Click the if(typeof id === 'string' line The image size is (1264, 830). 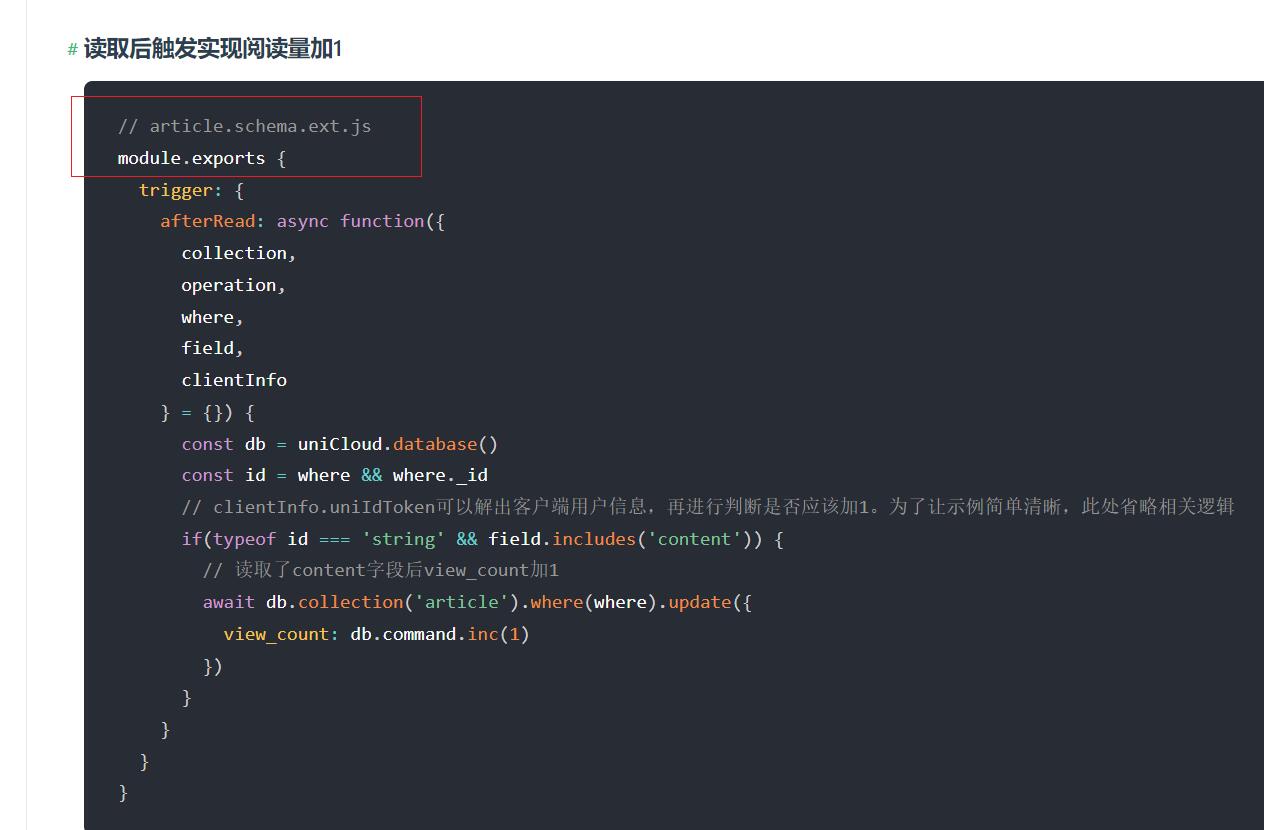click(x=482, y=539)
